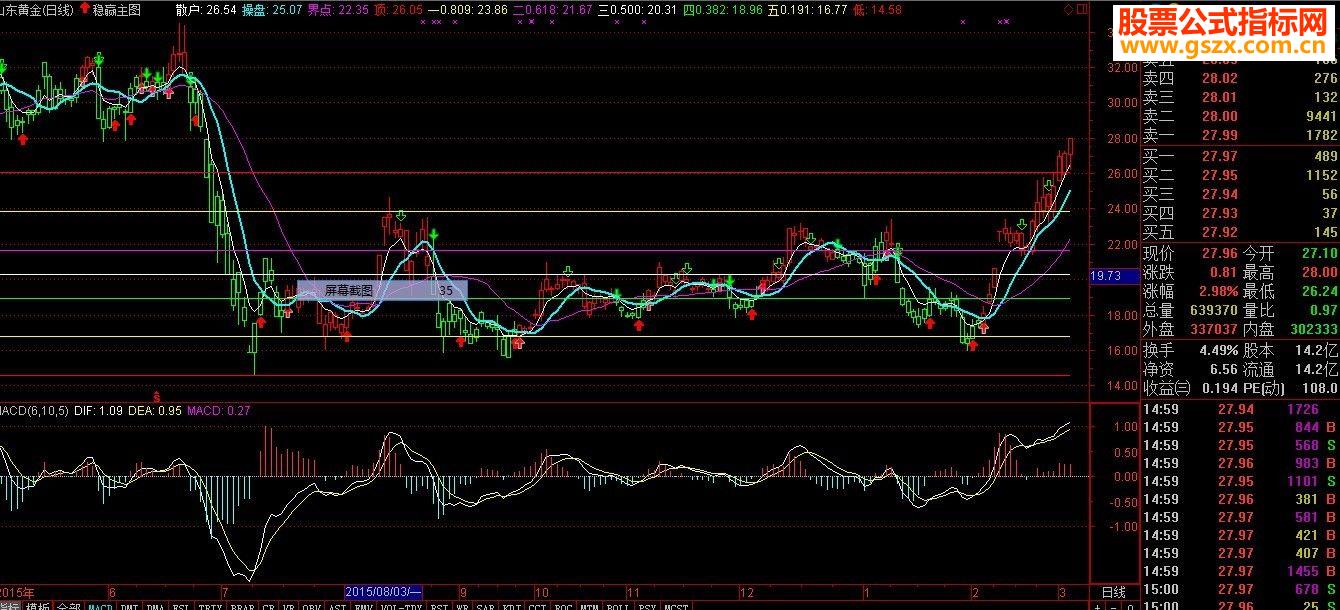Click the 低: 14.58 readout

[x=879, y=9]
